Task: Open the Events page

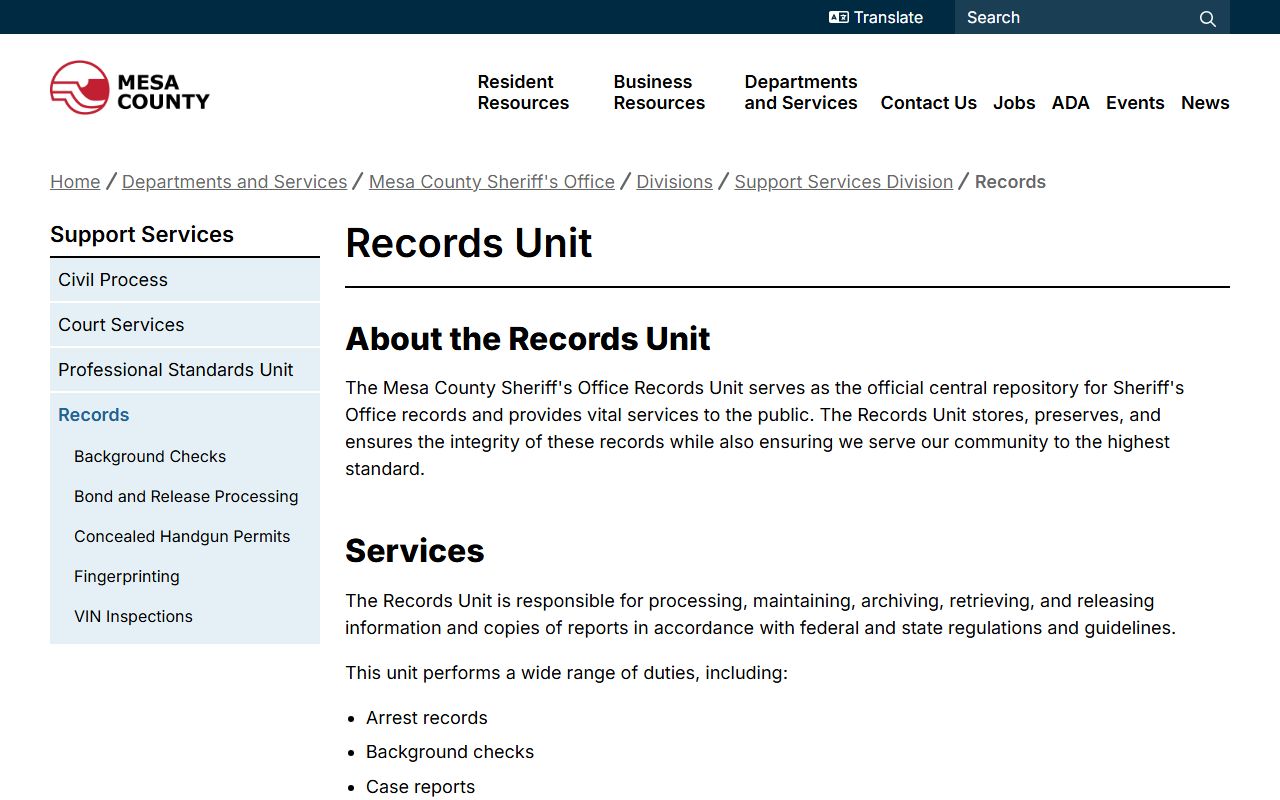Action: pyautogui.click(x=1135, y=103)
